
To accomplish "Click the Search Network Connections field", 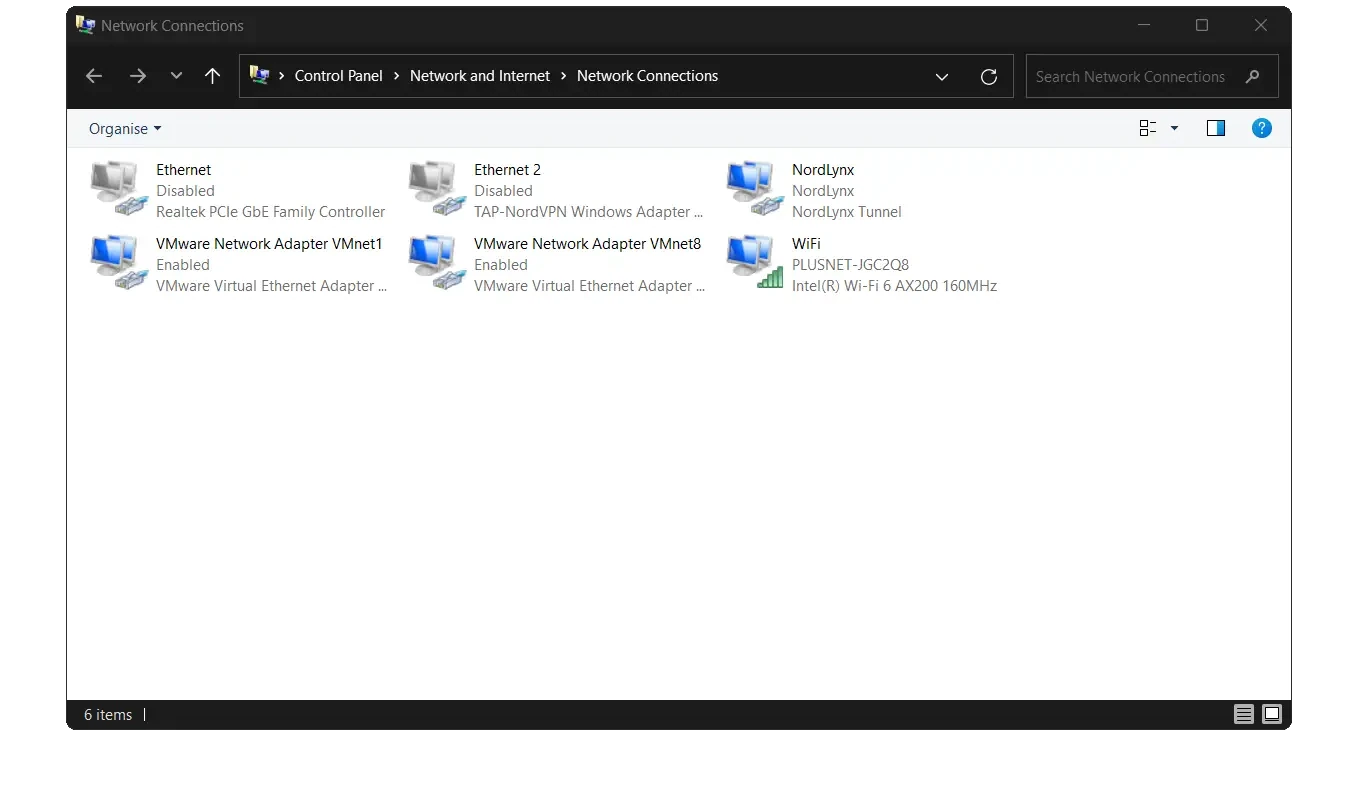I will coord(1152,76).
